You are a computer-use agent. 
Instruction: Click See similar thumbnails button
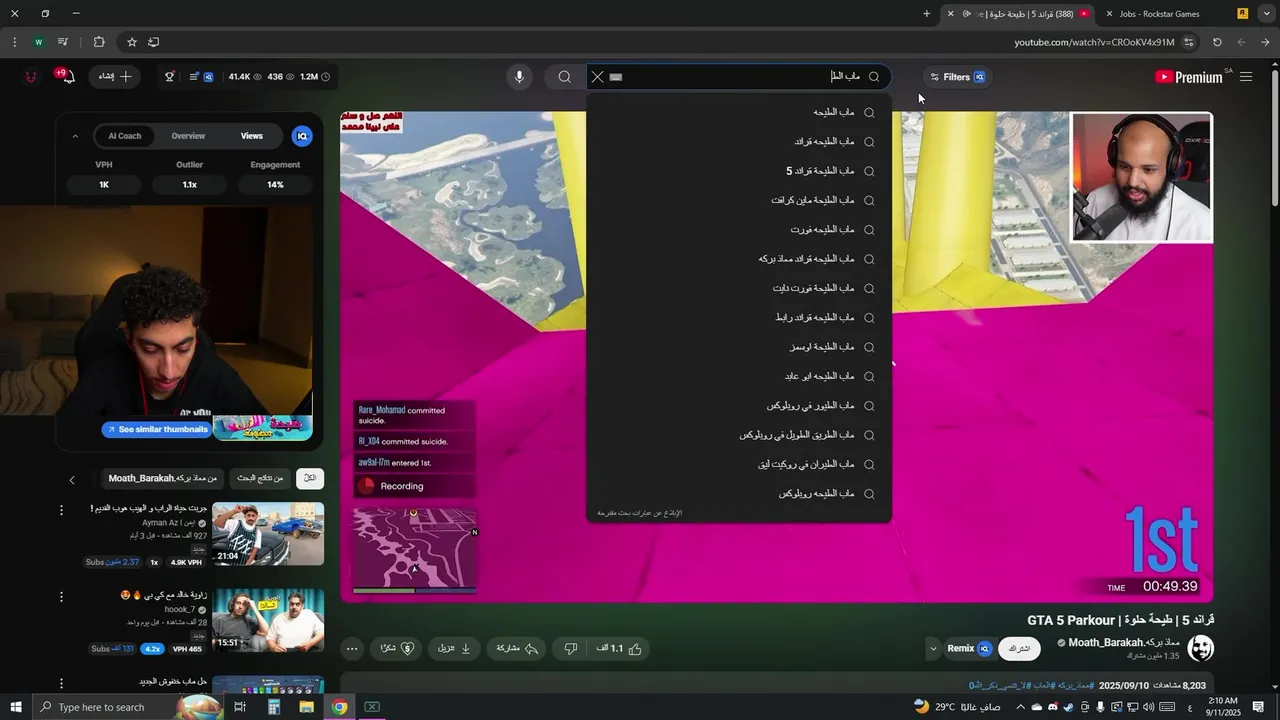click(x=156, y=429)
